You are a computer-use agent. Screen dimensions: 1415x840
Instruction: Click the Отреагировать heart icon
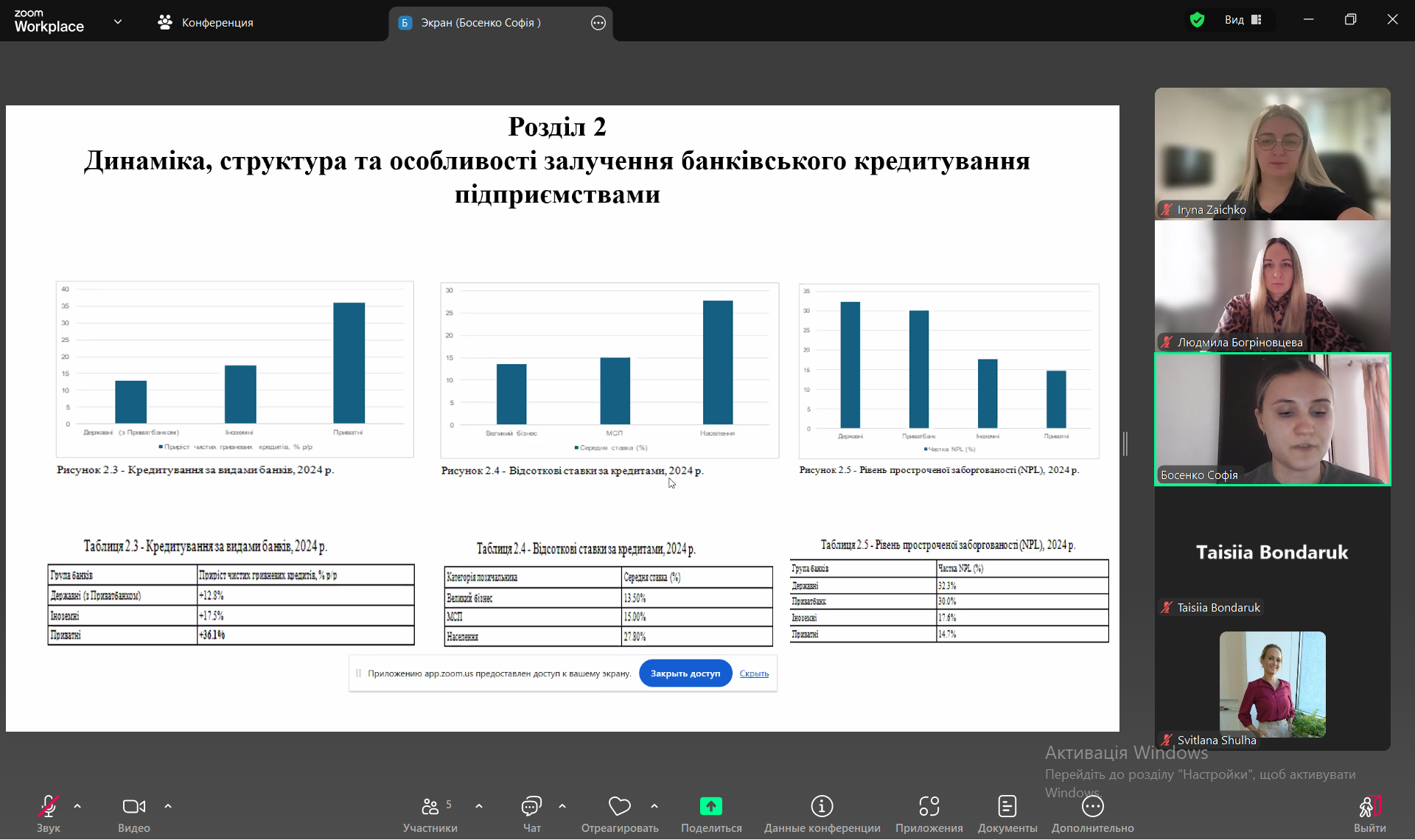[x=619, y=807]
